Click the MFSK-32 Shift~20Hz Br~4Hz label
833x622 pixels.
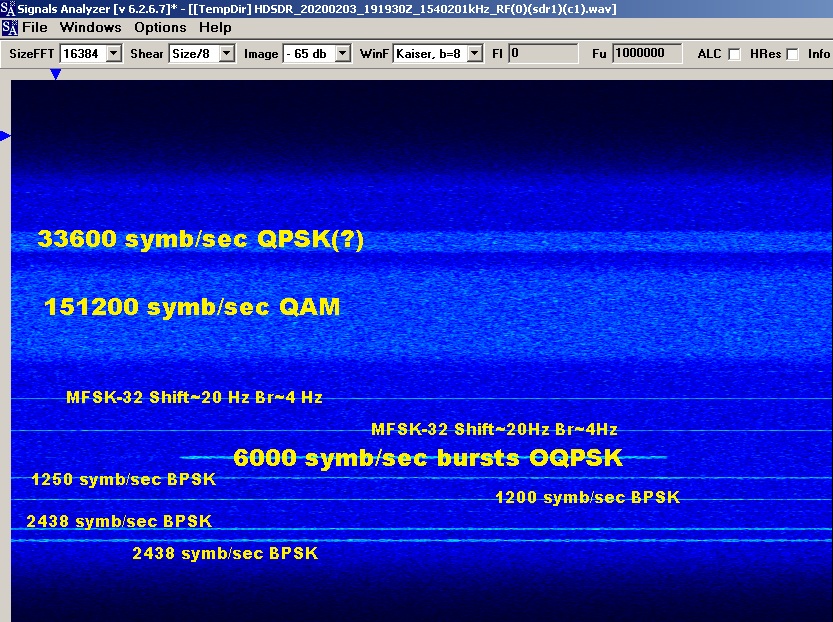coord(494,429)
